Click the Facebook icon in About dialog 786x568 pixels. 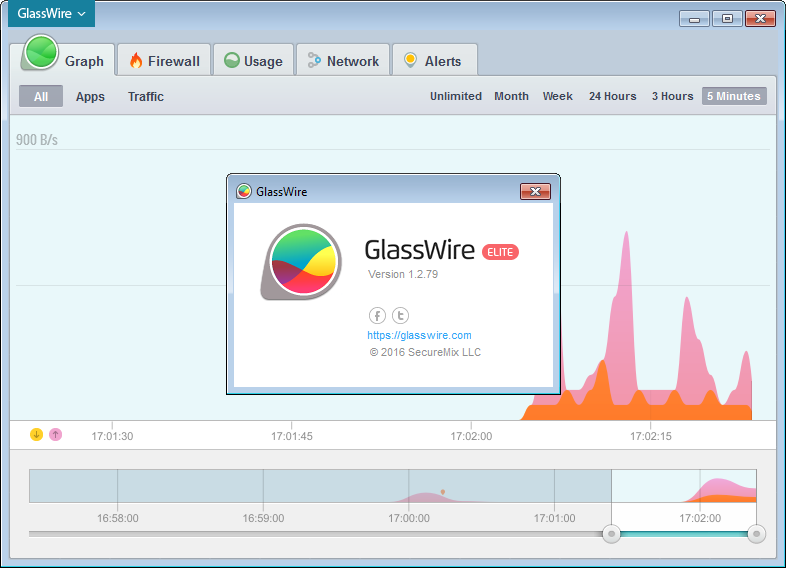(377, 315)
